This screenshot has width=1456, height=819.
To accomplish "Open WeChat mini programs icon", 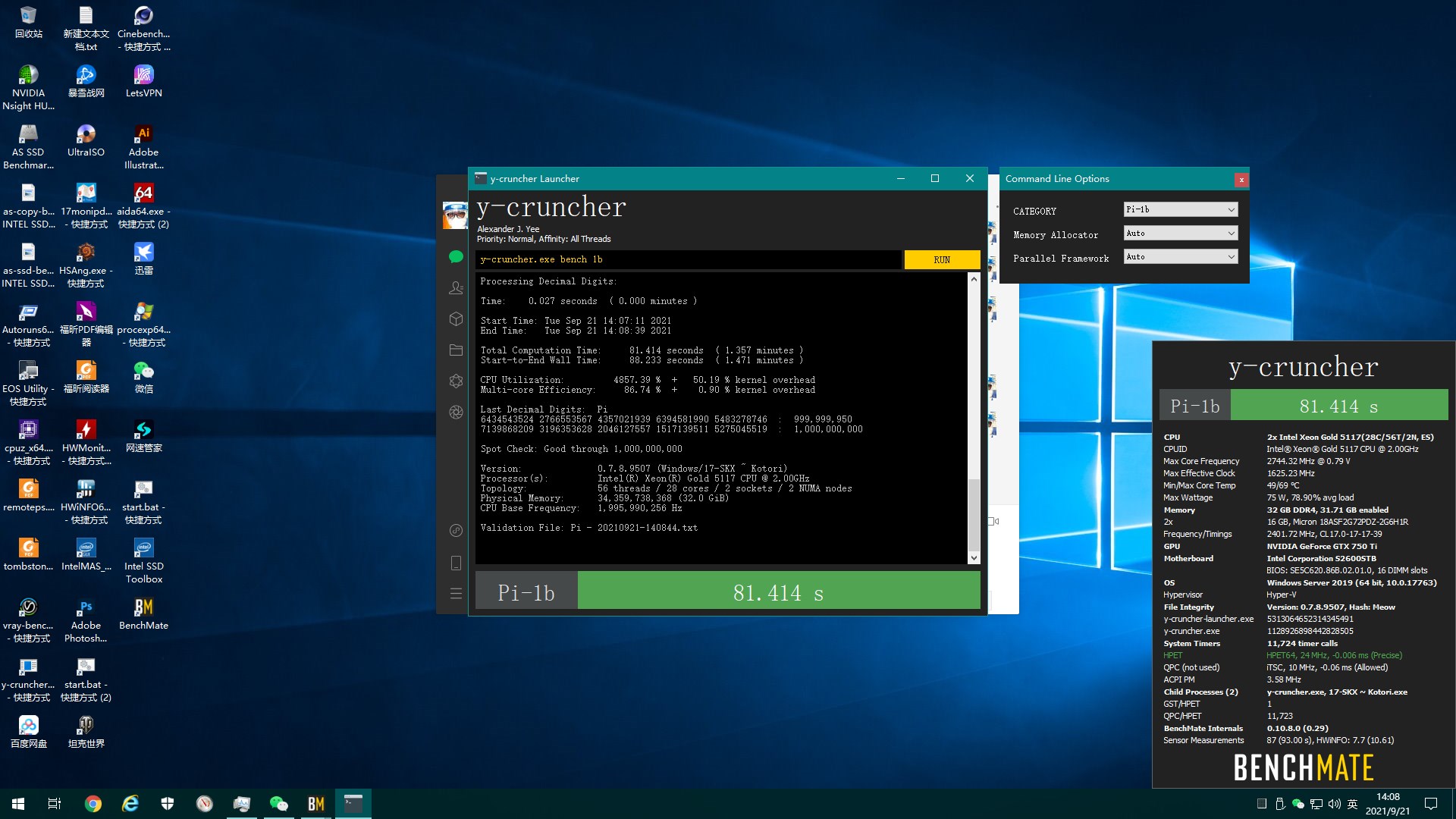I will coord(456,530).
